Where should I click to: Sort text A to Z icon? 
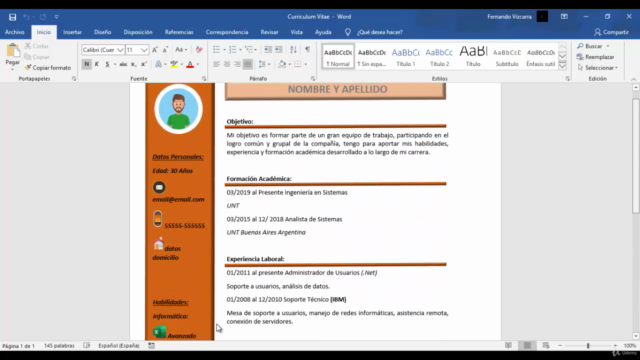click(x=293, y=50)
